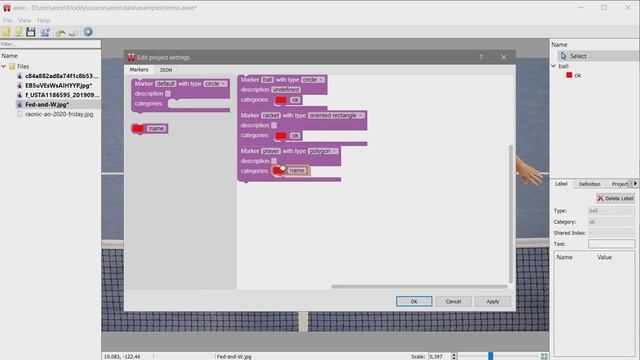Viewport: 640px width, 360px height.
Task: Click the red ok swatch in label tree
Action: 569,75
